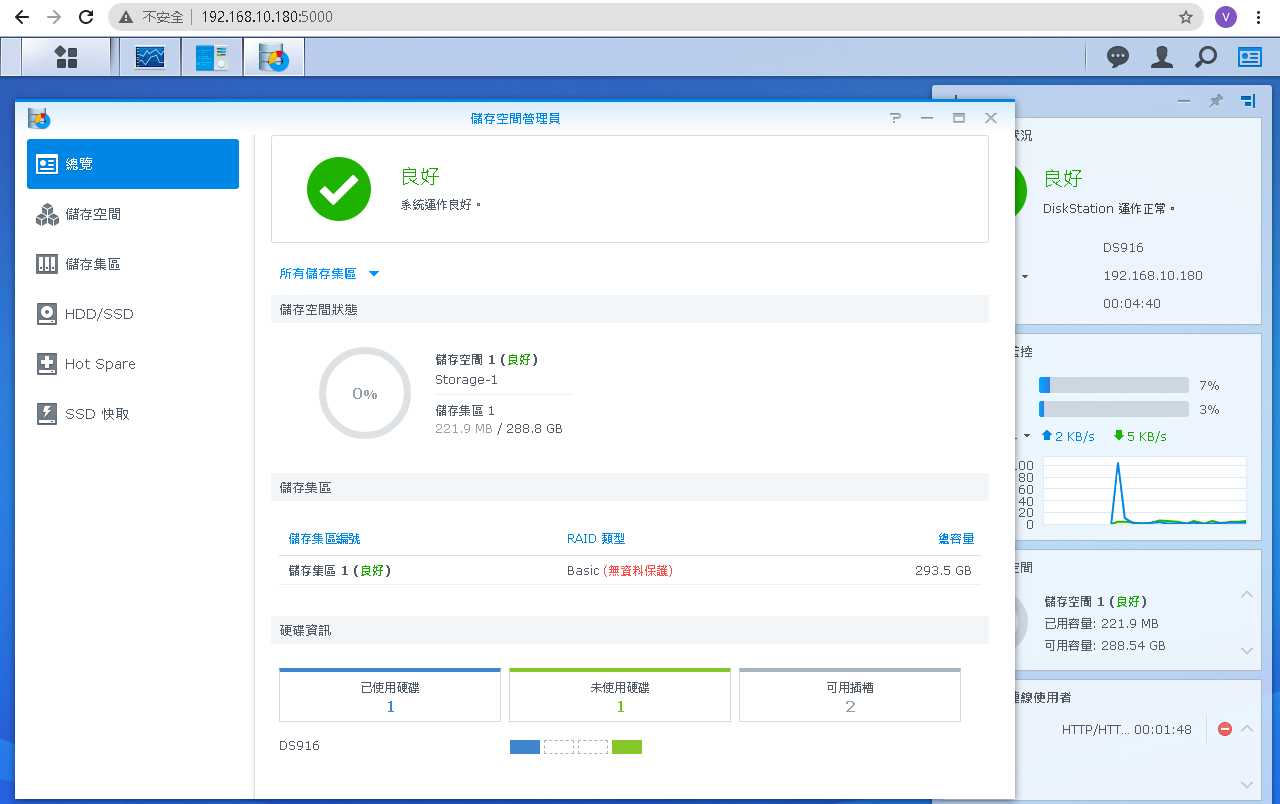Pin the widget panel

point(1216,101)
